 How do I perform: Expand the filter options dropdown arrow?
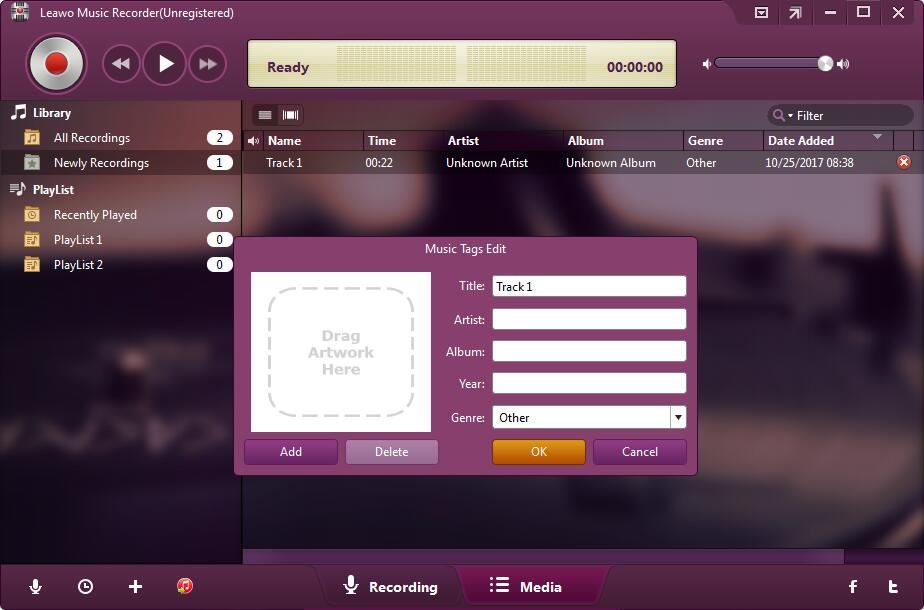(792, 116)
